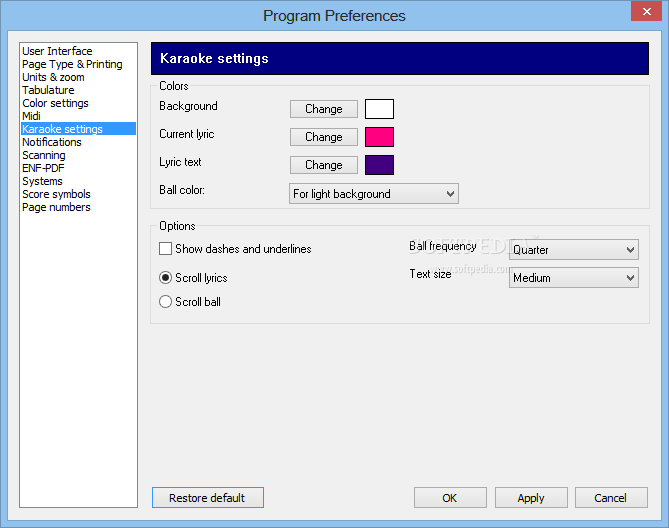The width and height of the screenshot is (669, 528).
Task: Open Color settings category
Action: [55, 103]
